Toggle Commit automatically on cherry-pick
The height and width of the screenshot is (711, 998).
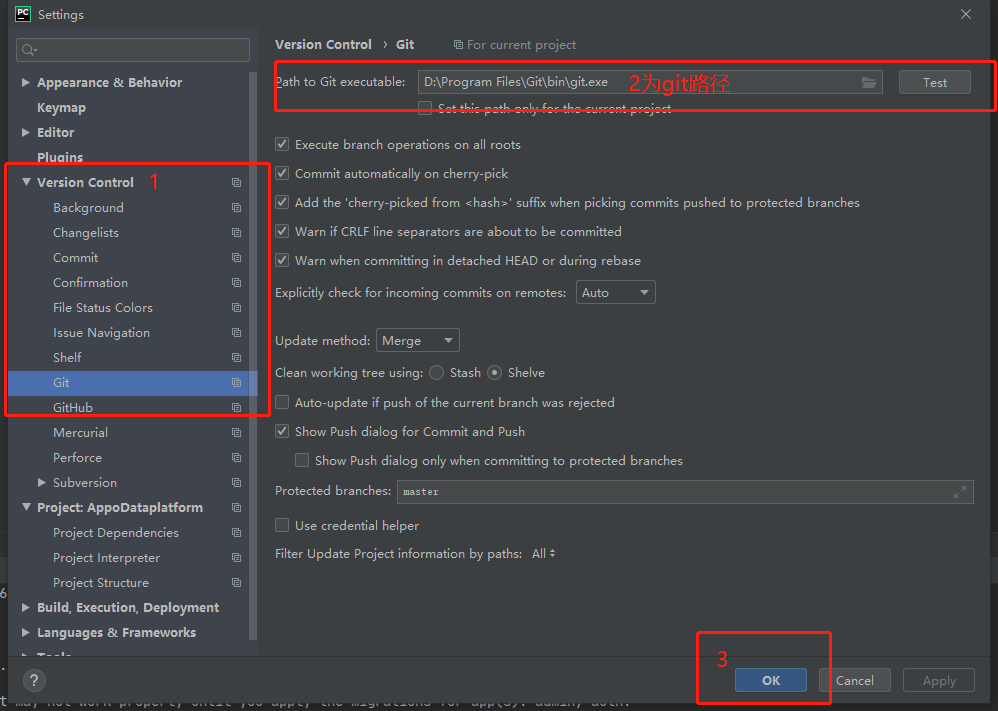tap(282, 173)
